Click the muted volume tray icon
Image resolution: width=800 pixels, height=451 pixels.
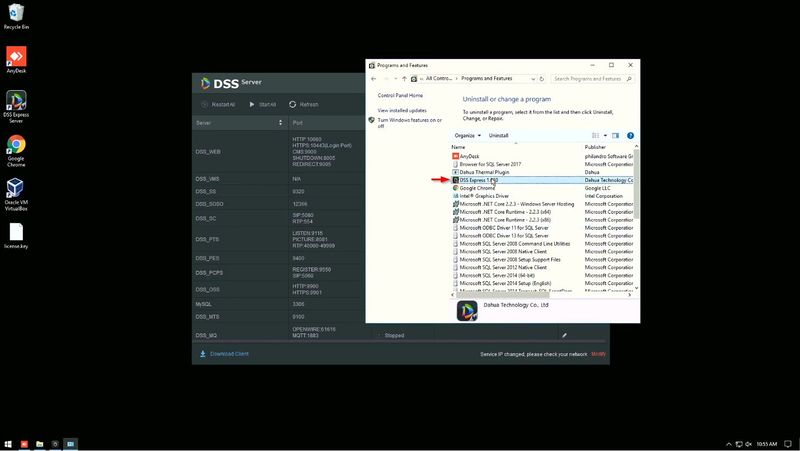(x=748, y=444)
